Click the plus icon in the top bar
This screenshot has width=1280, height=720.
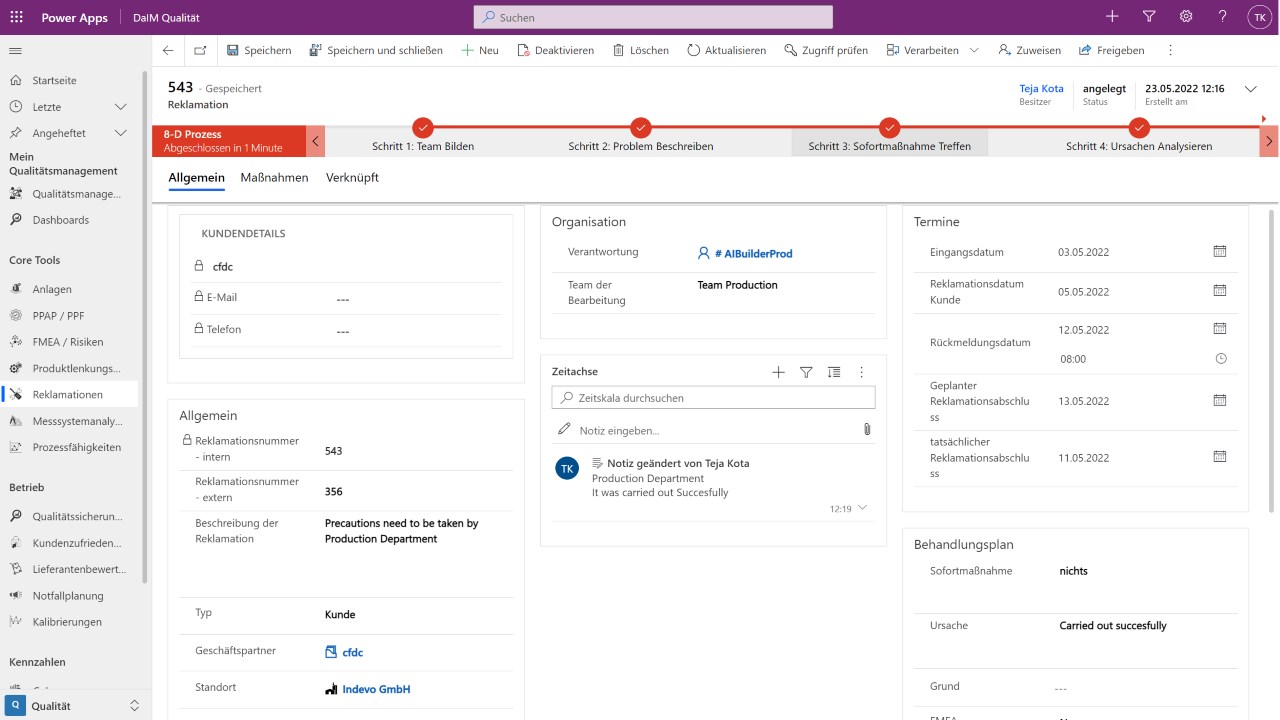[1112, 17]
